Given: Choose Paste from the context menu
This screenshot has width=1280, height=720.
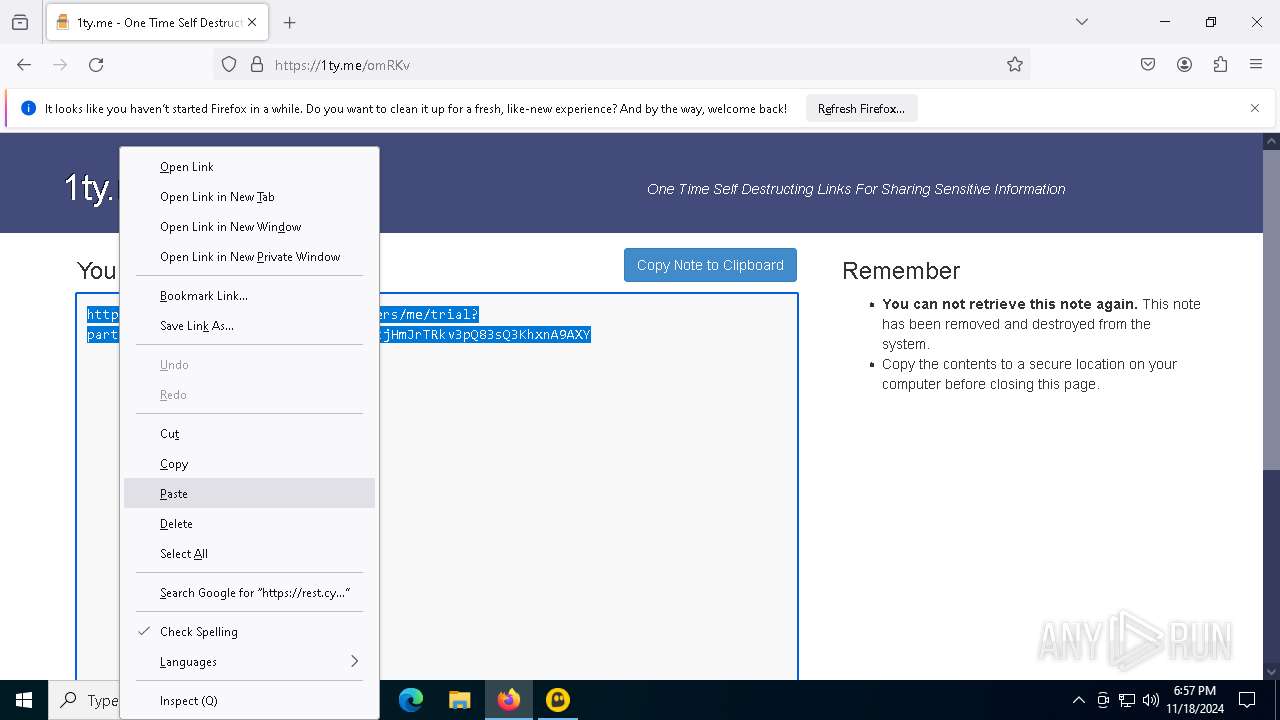Looking at the screenshot, I should 249,494.
